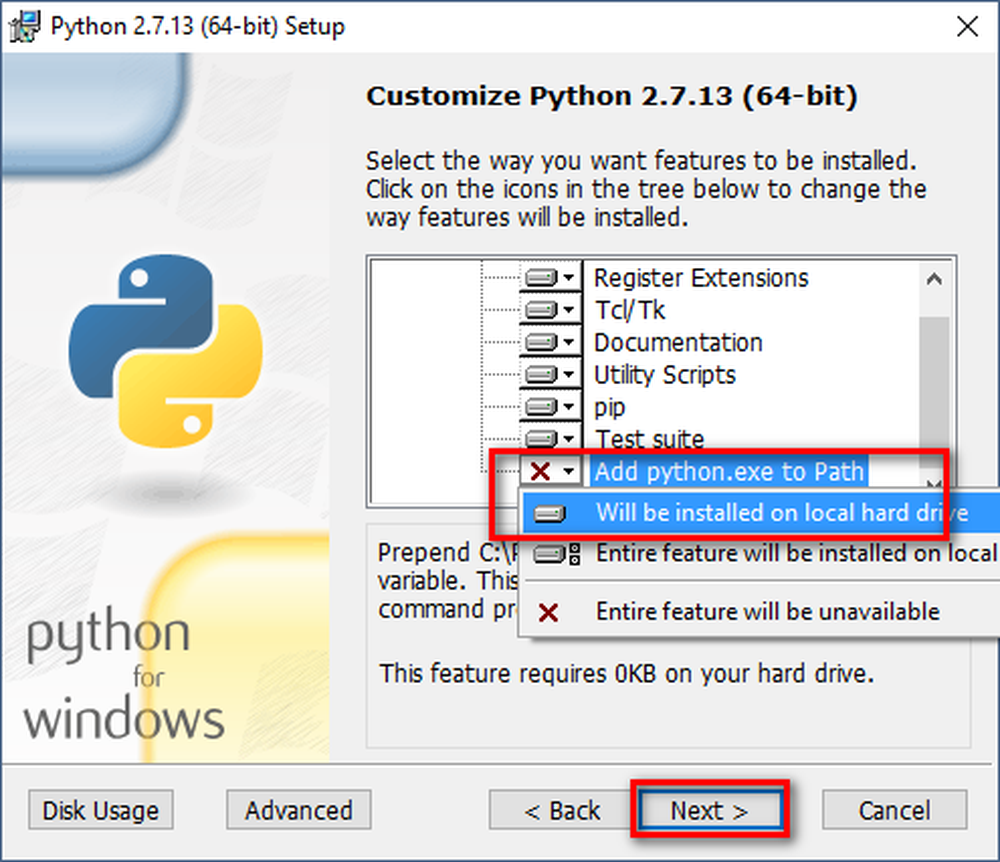Select the Register Extensions feature label
This screenshot has height=862, width=1000.
701,278
